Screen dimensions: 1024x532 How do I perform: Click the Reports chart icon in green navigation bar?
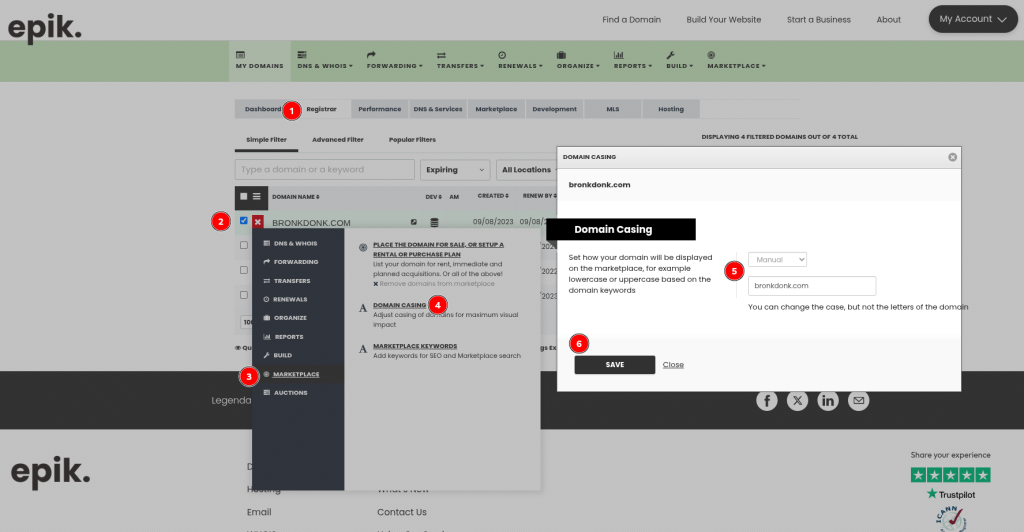point(618,55)
